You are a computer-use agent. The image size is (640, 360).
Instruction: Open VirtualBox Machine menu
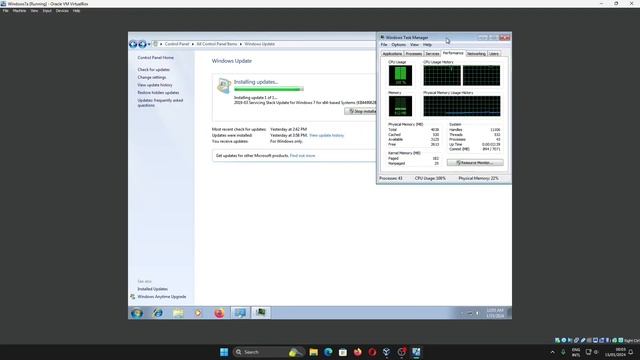(x=19, y=11)
